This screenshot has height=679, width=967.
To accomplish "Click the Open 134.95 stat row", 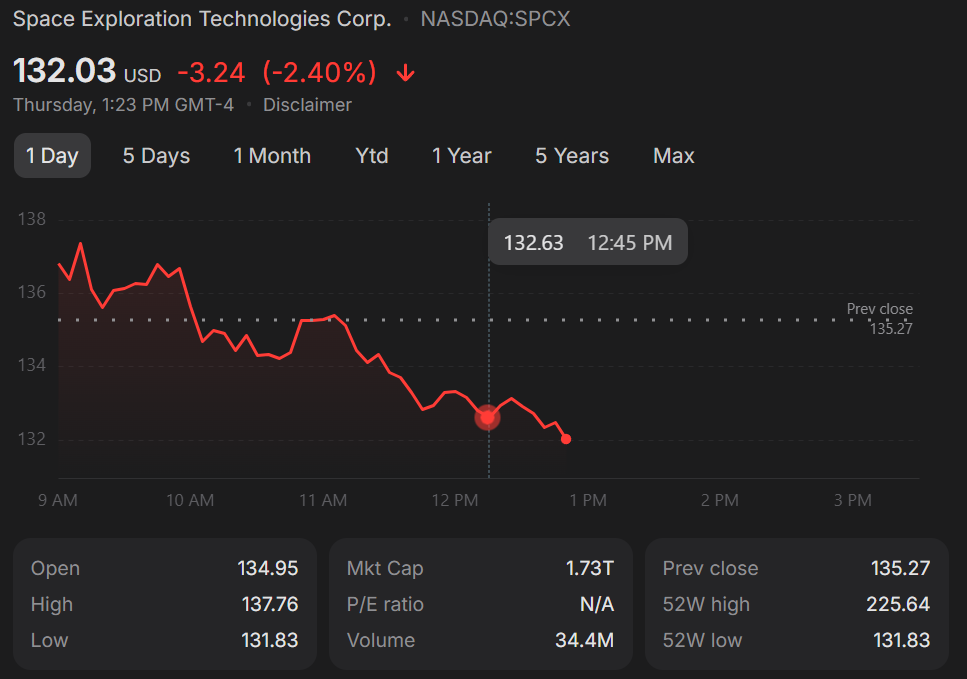I will coord(165,568).
